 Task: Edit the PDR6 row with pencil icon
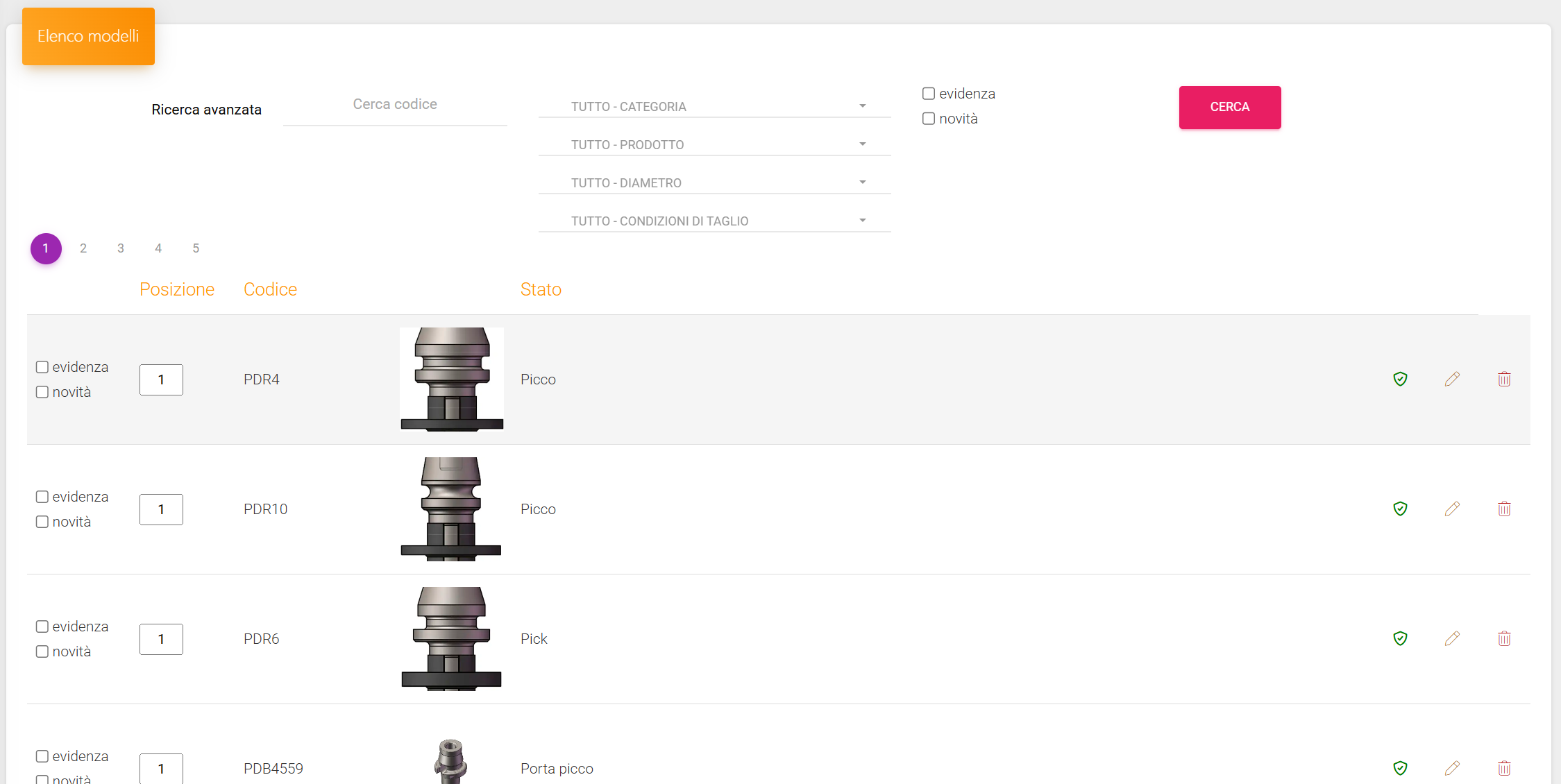click(x=1452, y=638)
